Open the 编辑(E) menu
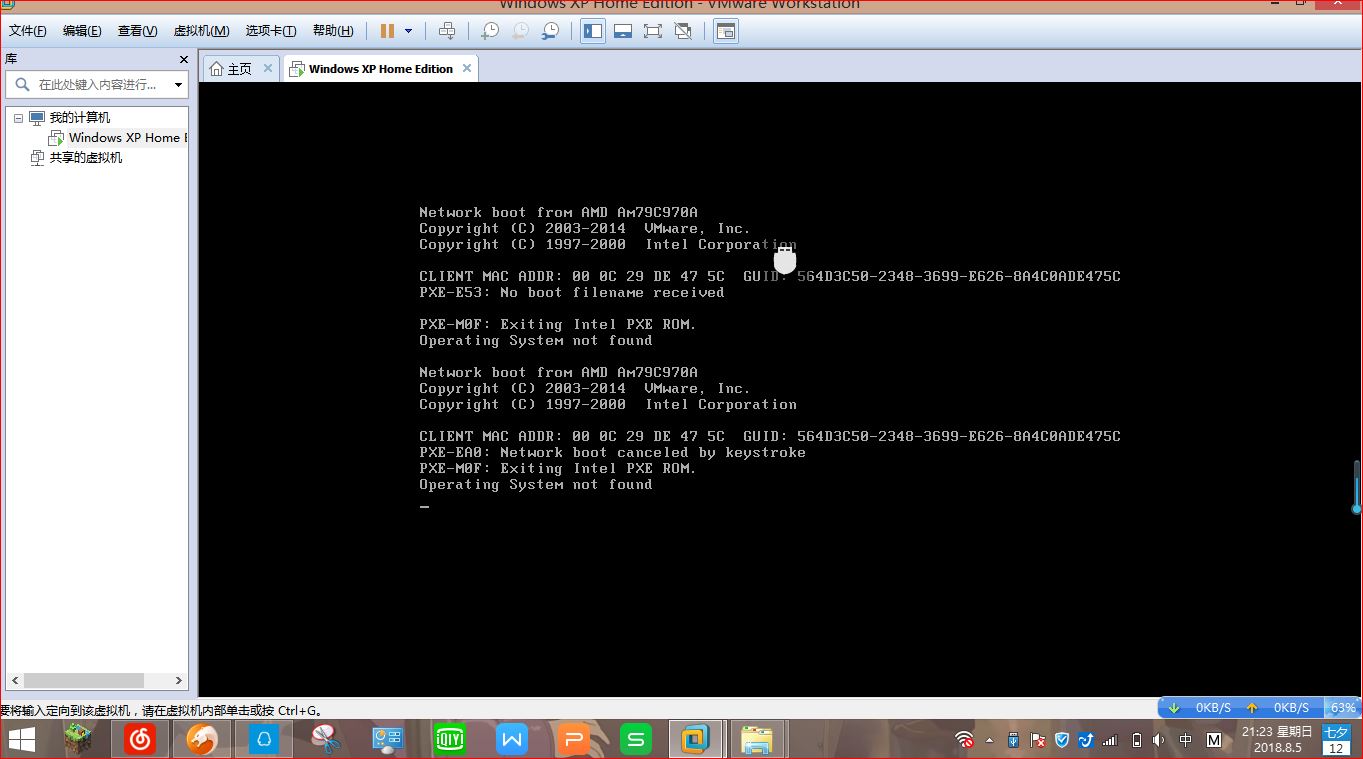 82,31
